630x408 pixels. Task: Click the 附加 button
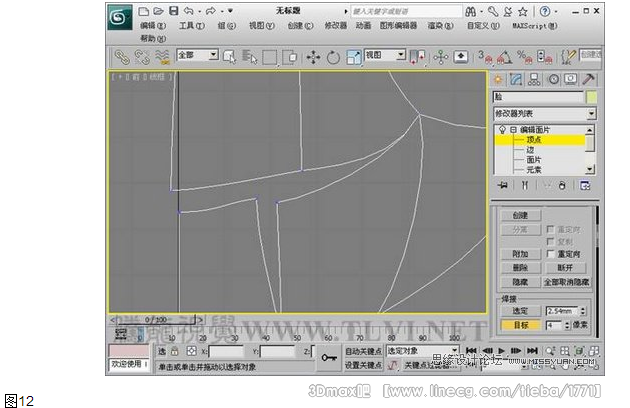tap(521, 254)
